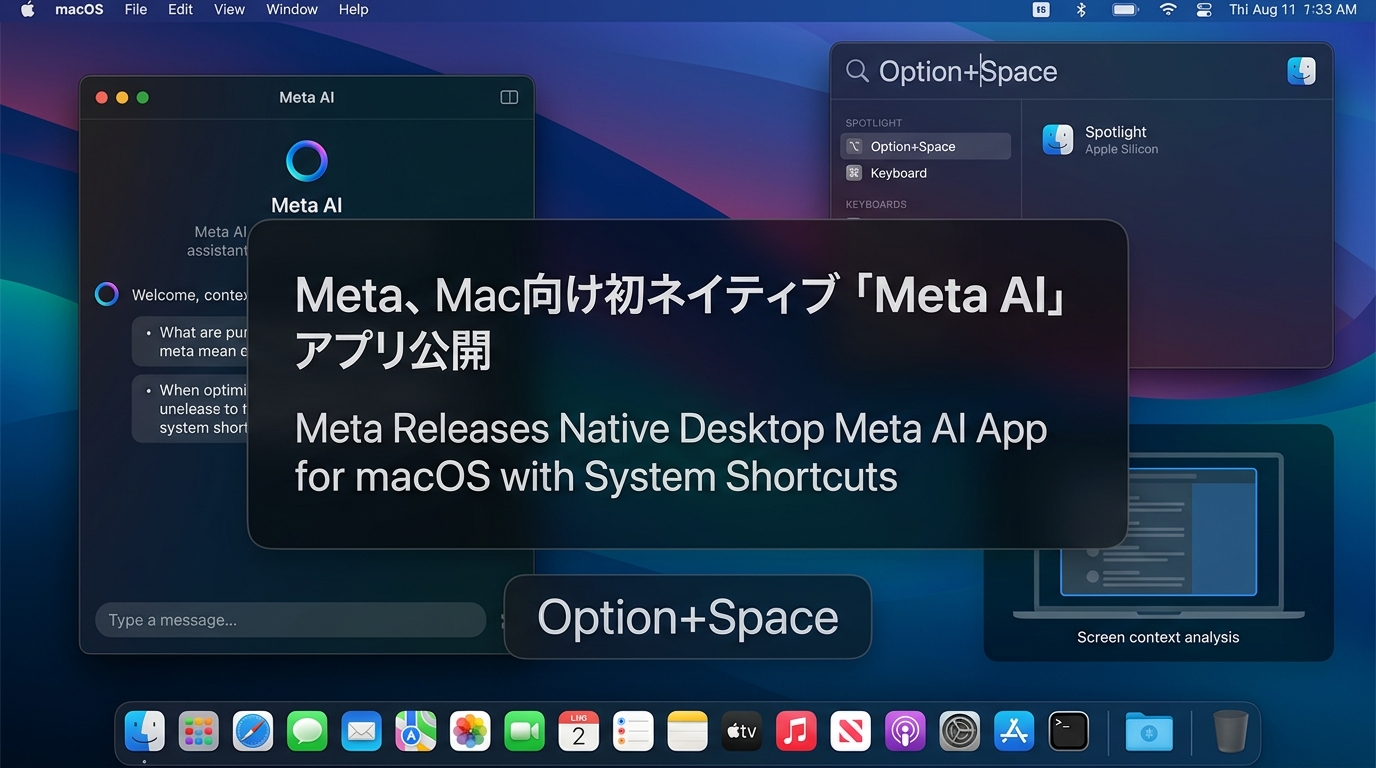Click the Finder icon in the Spotlight search bar
The image size is (1376, 768).
[1301, 71]
